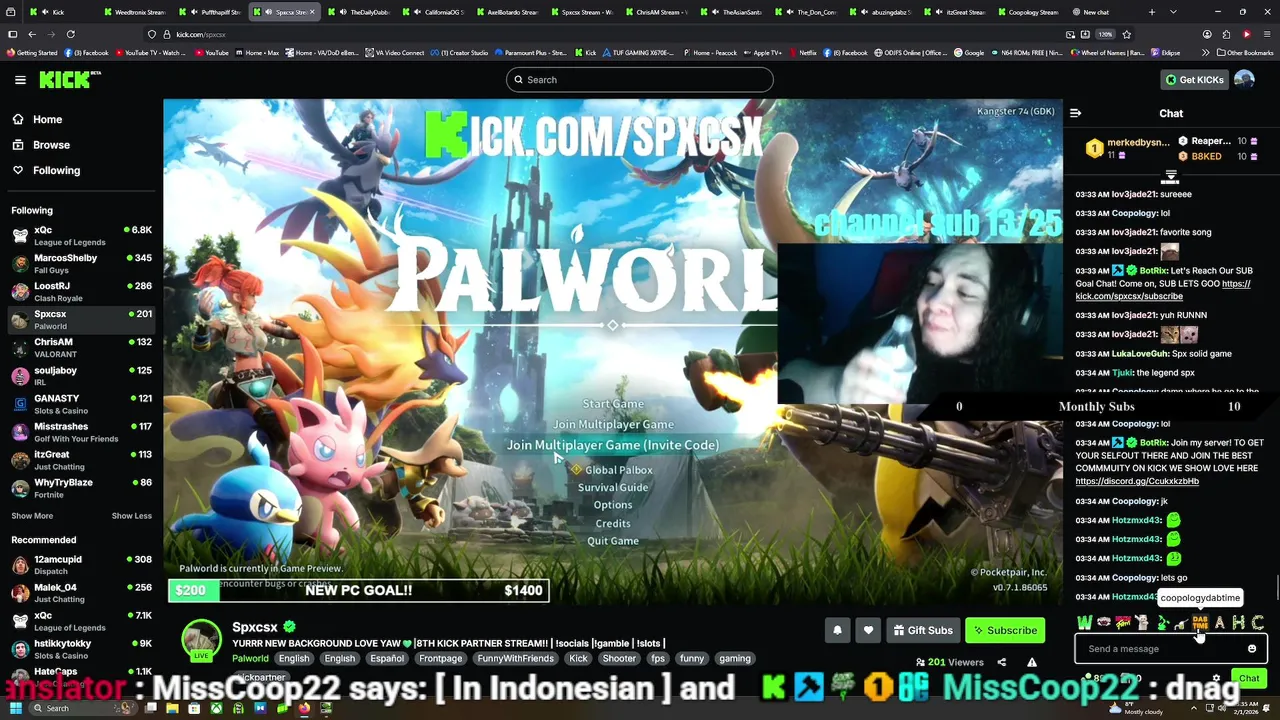
Task: Click the Español language tag
Action: [x=387, y=658]
